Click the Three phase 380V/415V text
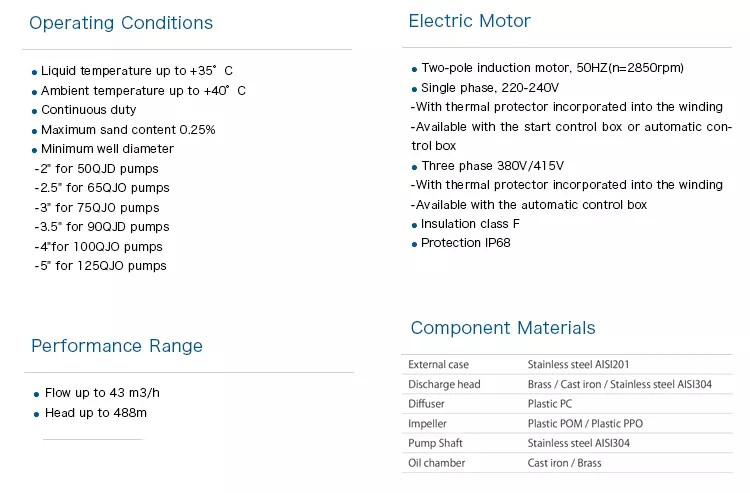The height and width of the screenshot is (493, 750). [x=493, y=166]
